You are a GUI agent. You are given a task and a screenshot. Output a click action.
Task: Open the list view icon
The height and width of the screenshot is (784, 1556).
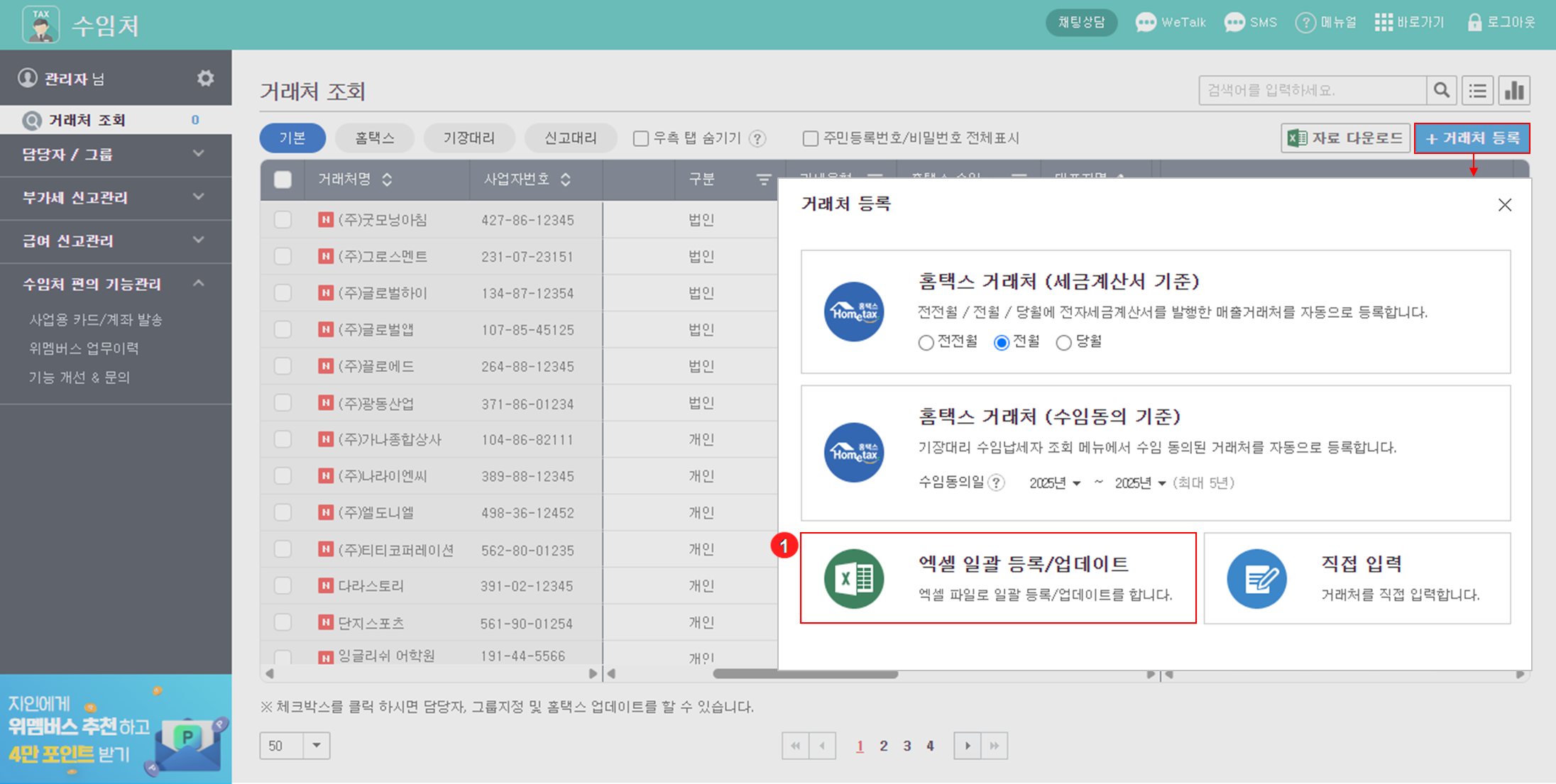1477,90
